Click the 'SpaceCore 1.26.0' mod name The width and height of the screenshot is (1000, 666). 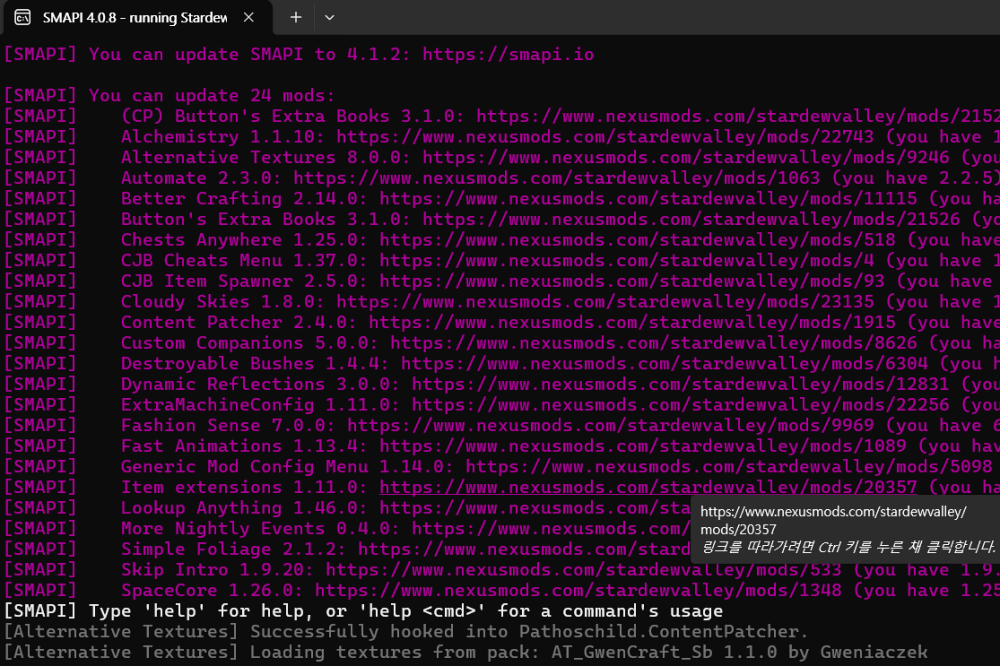[x=212, y=590]
